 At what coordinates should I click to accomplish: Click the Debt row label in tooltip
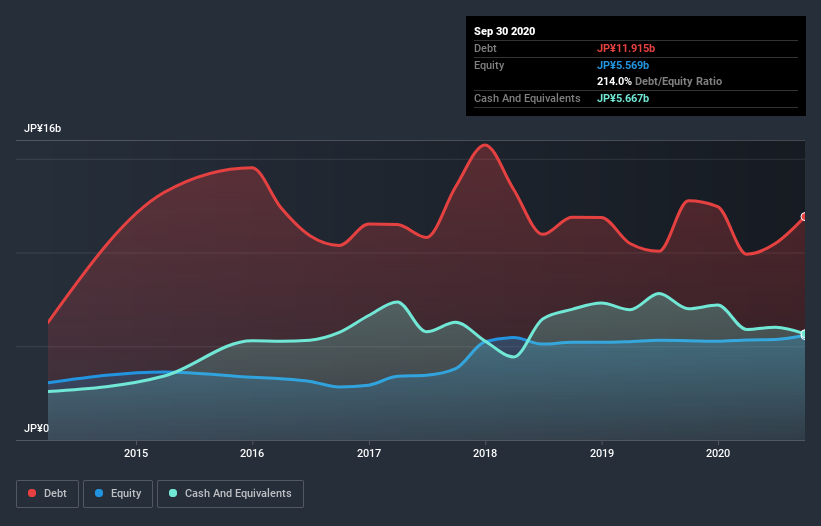click(485, 48)
